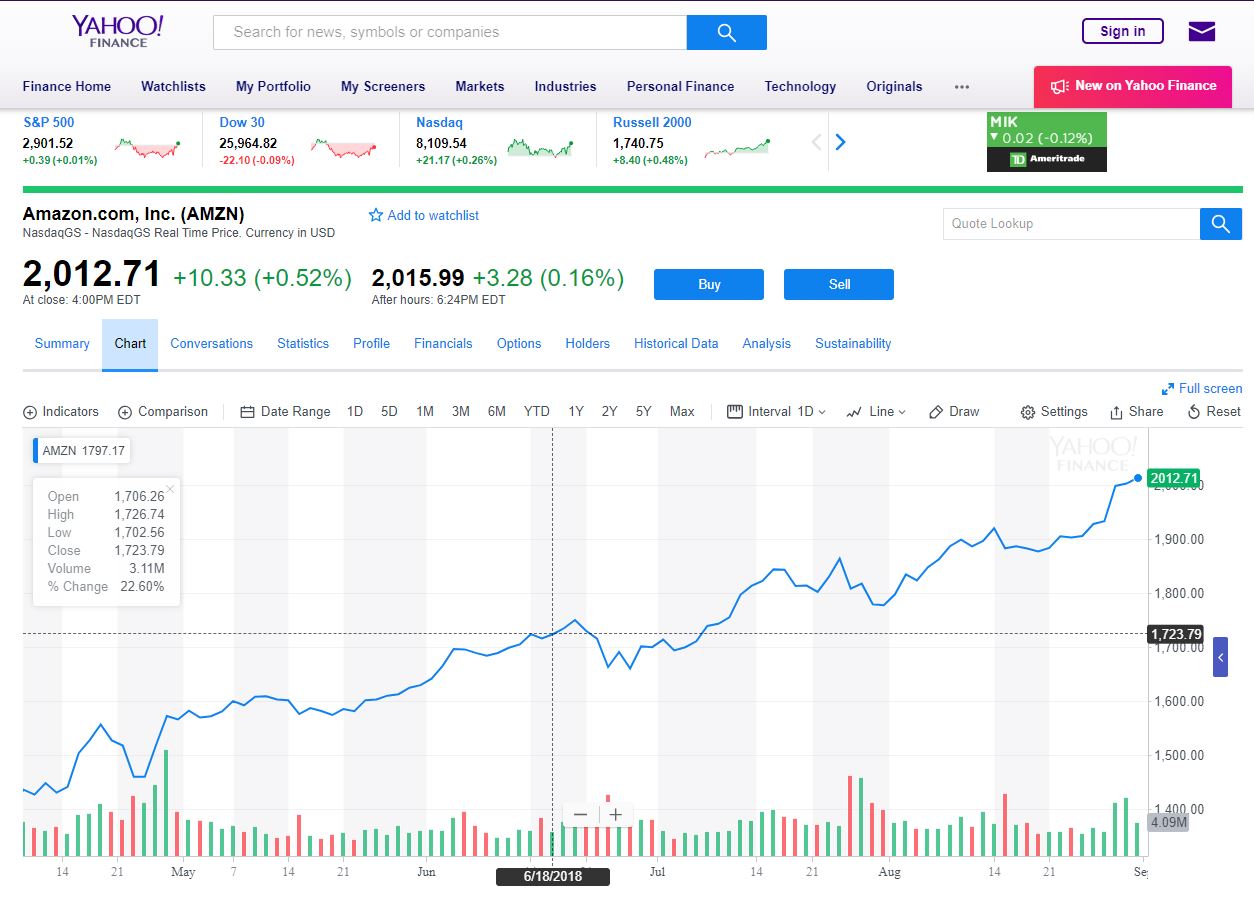The height and width of the screenshot is (900, 1254).
Task: Zoom out with the minus button
Action: (x=580, y=814)
